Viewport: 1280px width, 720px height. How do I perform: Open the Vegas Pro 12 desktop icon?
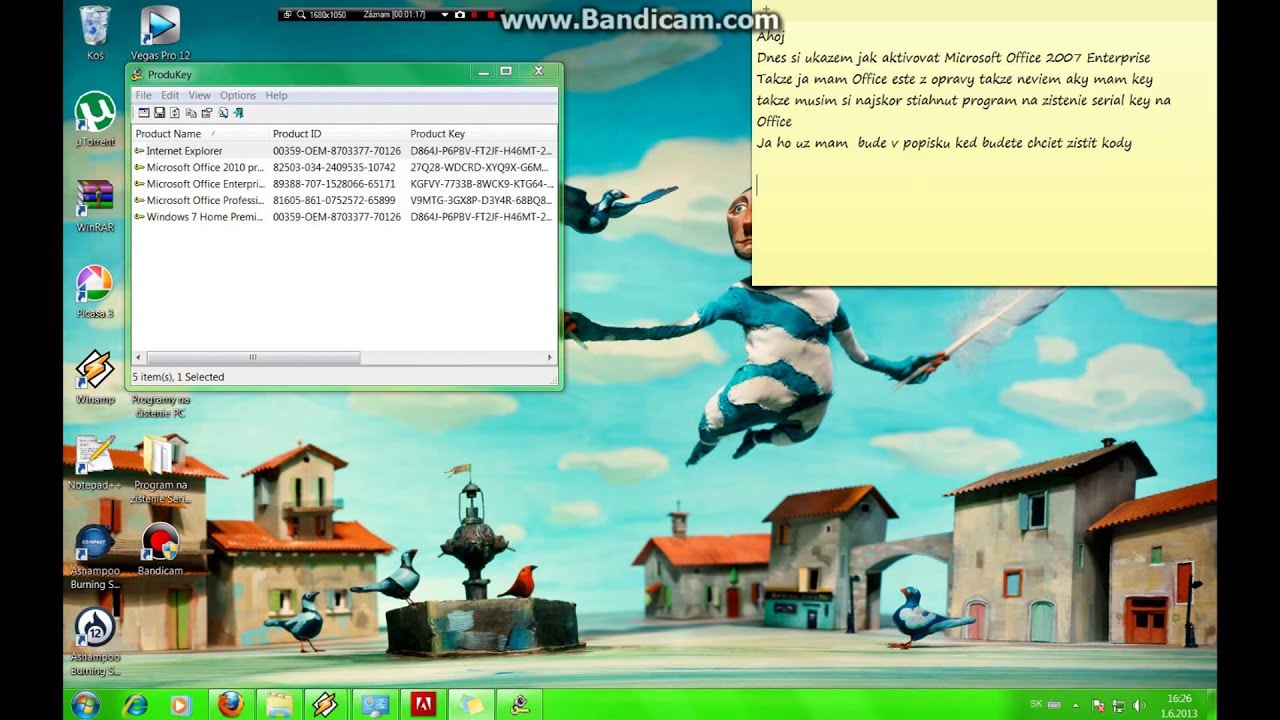[x=160, y=33]
